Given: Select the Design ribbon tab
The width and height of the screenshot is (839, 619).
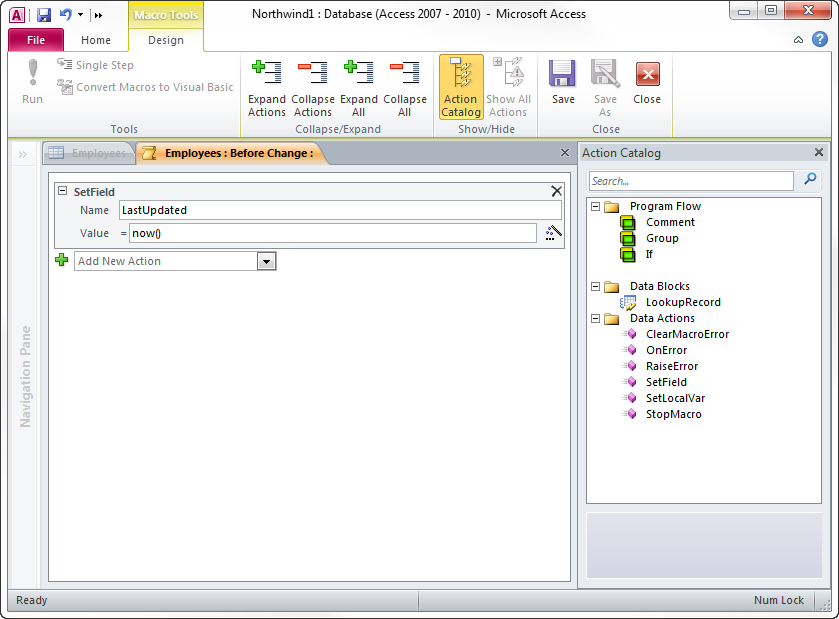Looking at the screenshot, I should coord(166,40).
